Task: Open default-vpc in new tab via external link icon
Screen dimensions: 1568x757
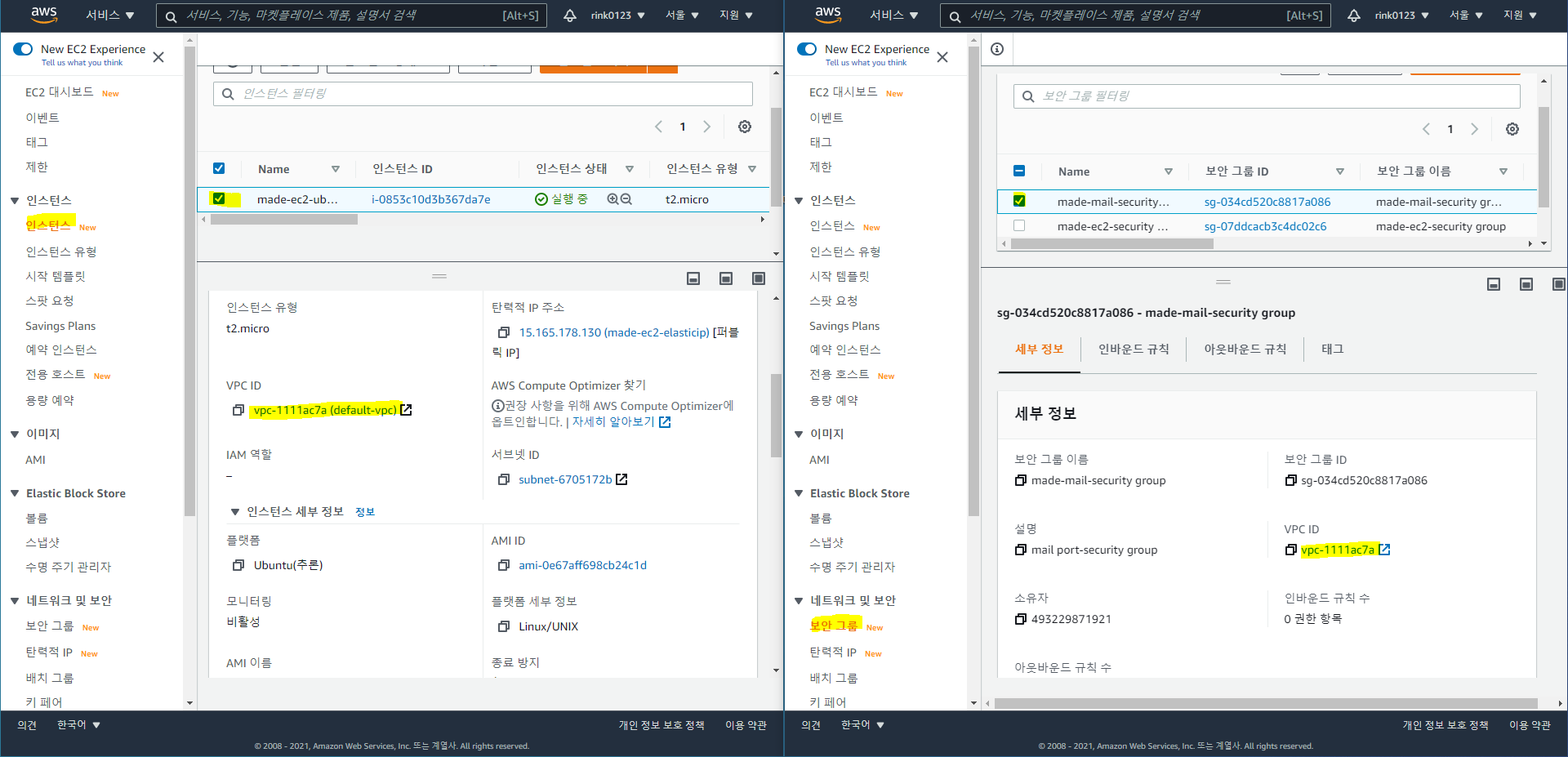Action: [406, 410]
